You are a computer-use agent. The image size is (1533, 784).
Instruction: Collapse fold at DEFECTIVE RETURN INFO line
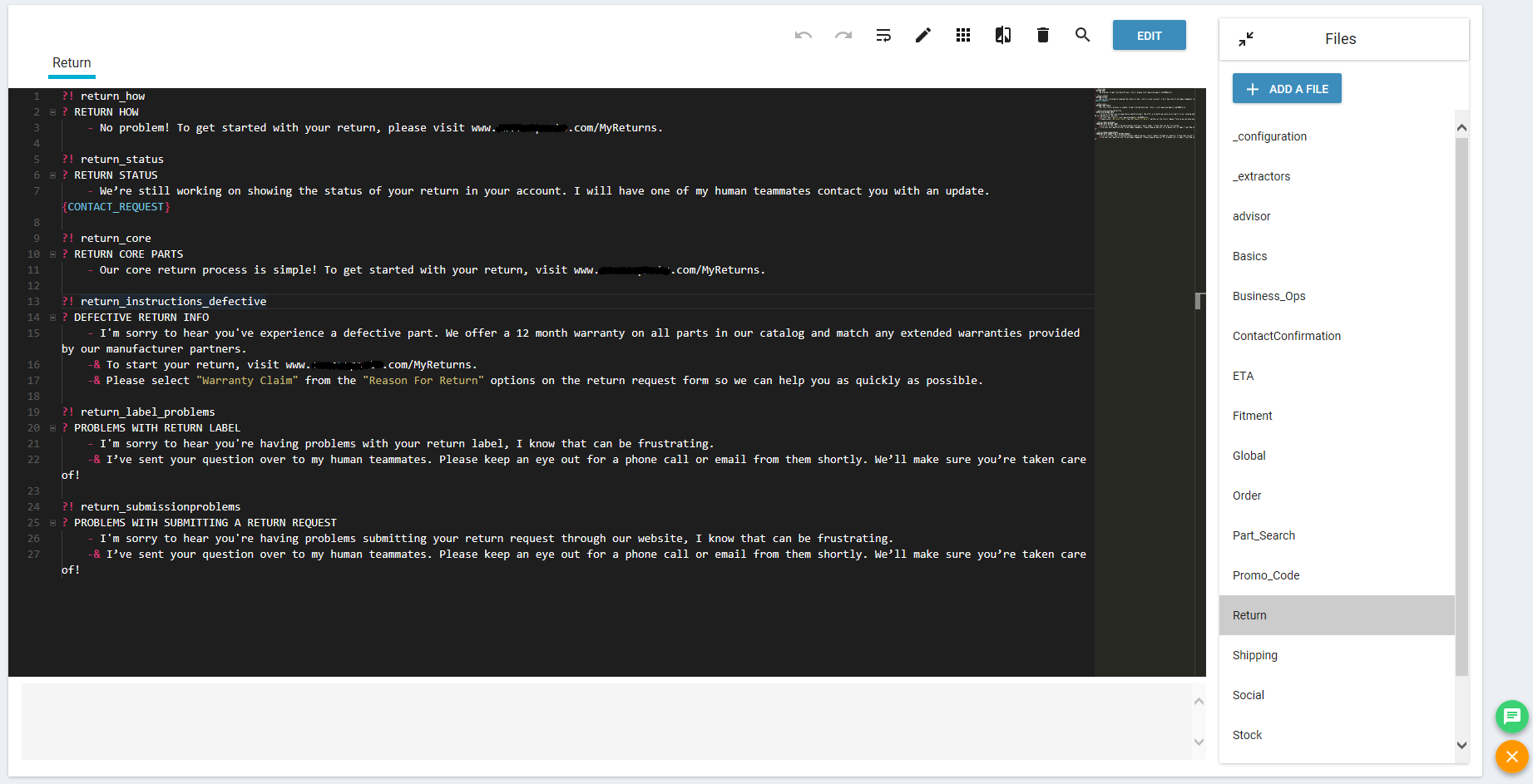tap(53, 318)
